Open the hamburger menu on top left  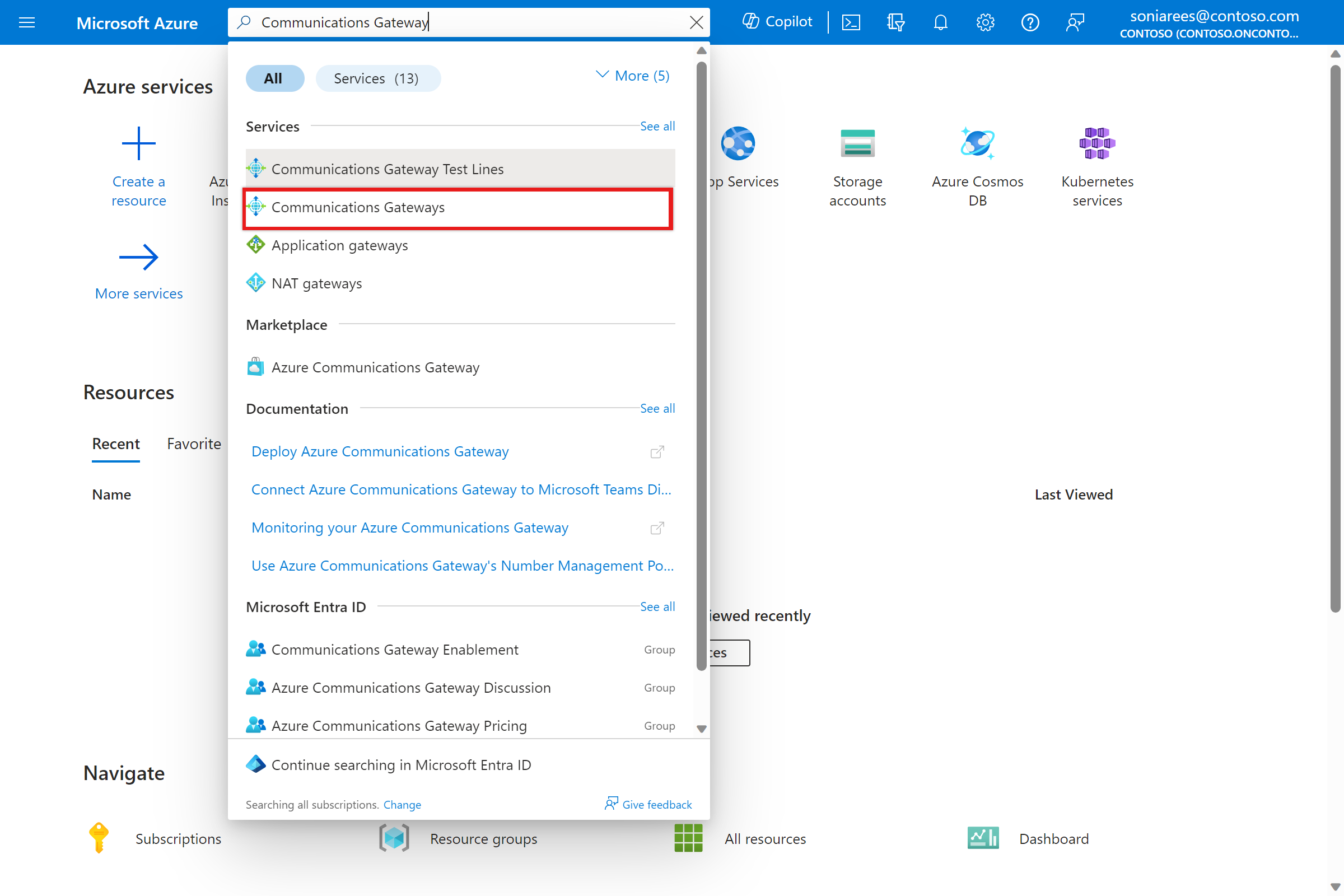click(26, 22)
